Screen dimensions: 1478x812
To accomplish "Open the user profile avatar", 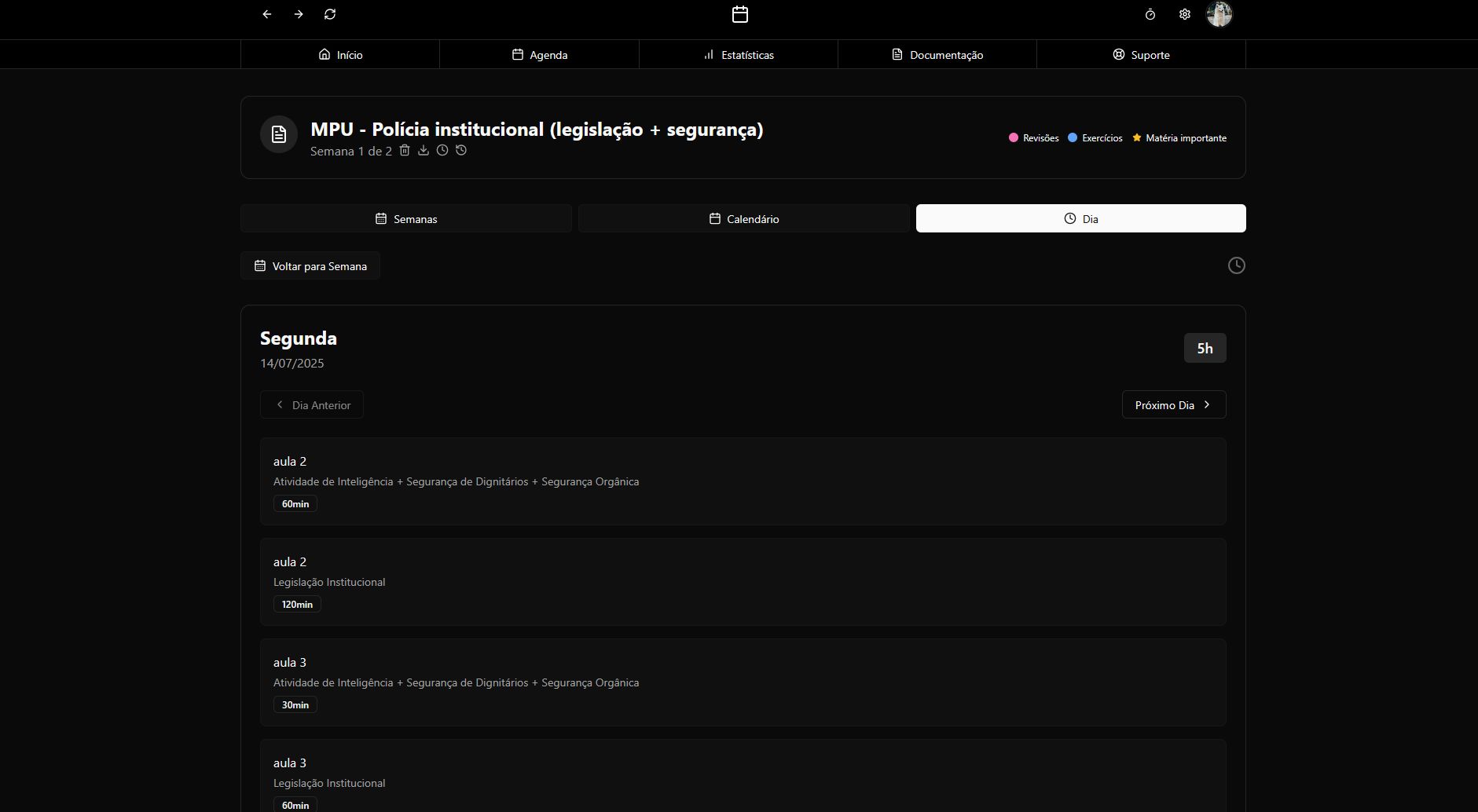I will pyautogui.click(x=1219, y=14).
